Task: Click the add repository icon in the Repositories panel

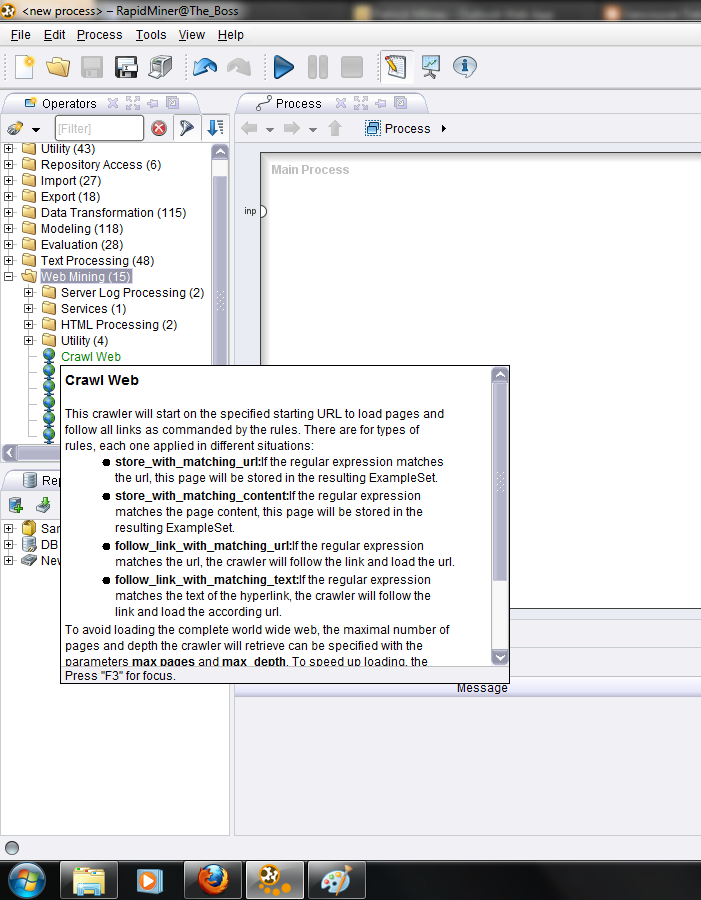Action: [16, 506]
